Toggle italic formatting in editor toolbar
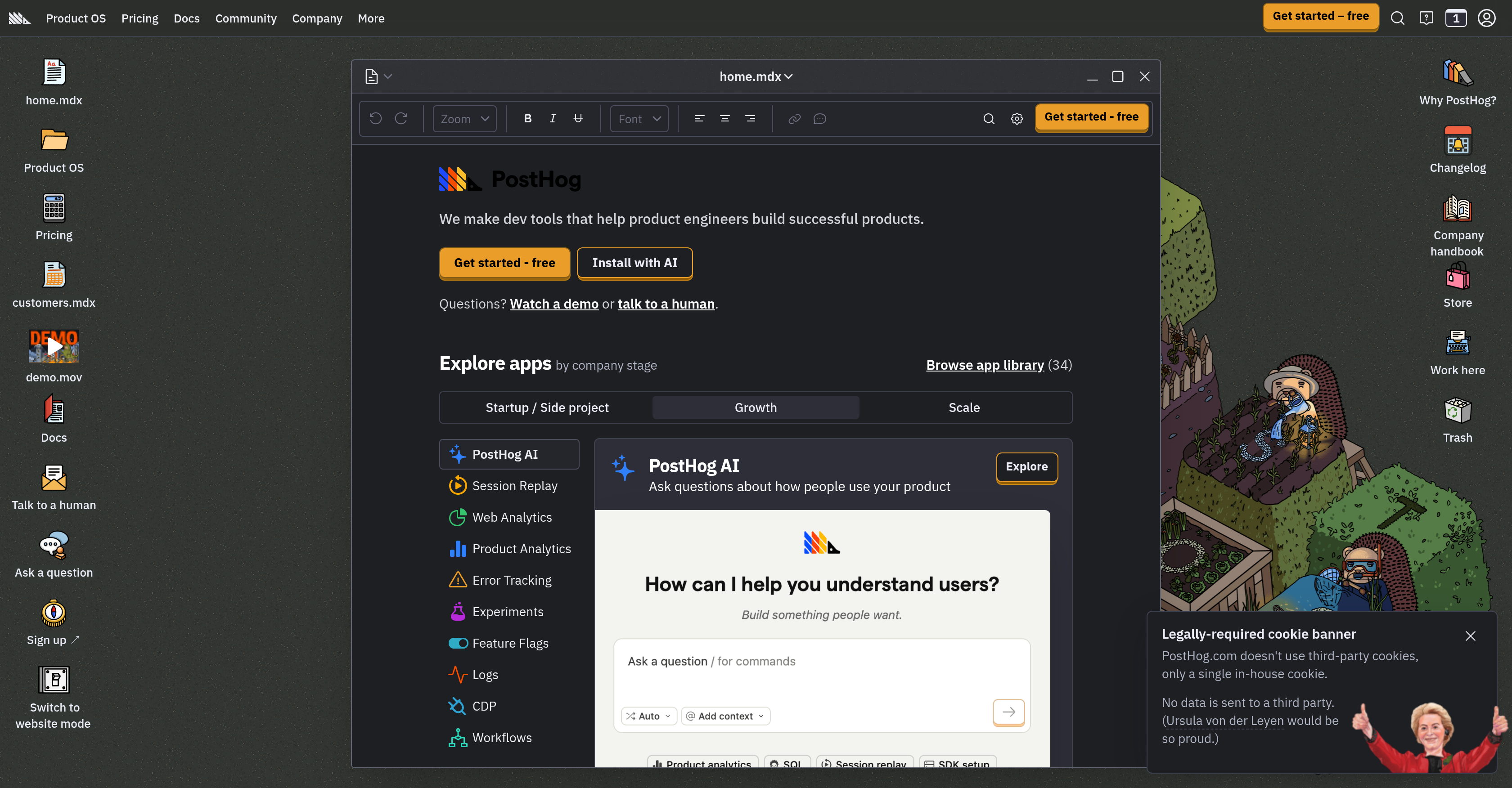This screenshot has width=1512, height=788. (552, 119)
